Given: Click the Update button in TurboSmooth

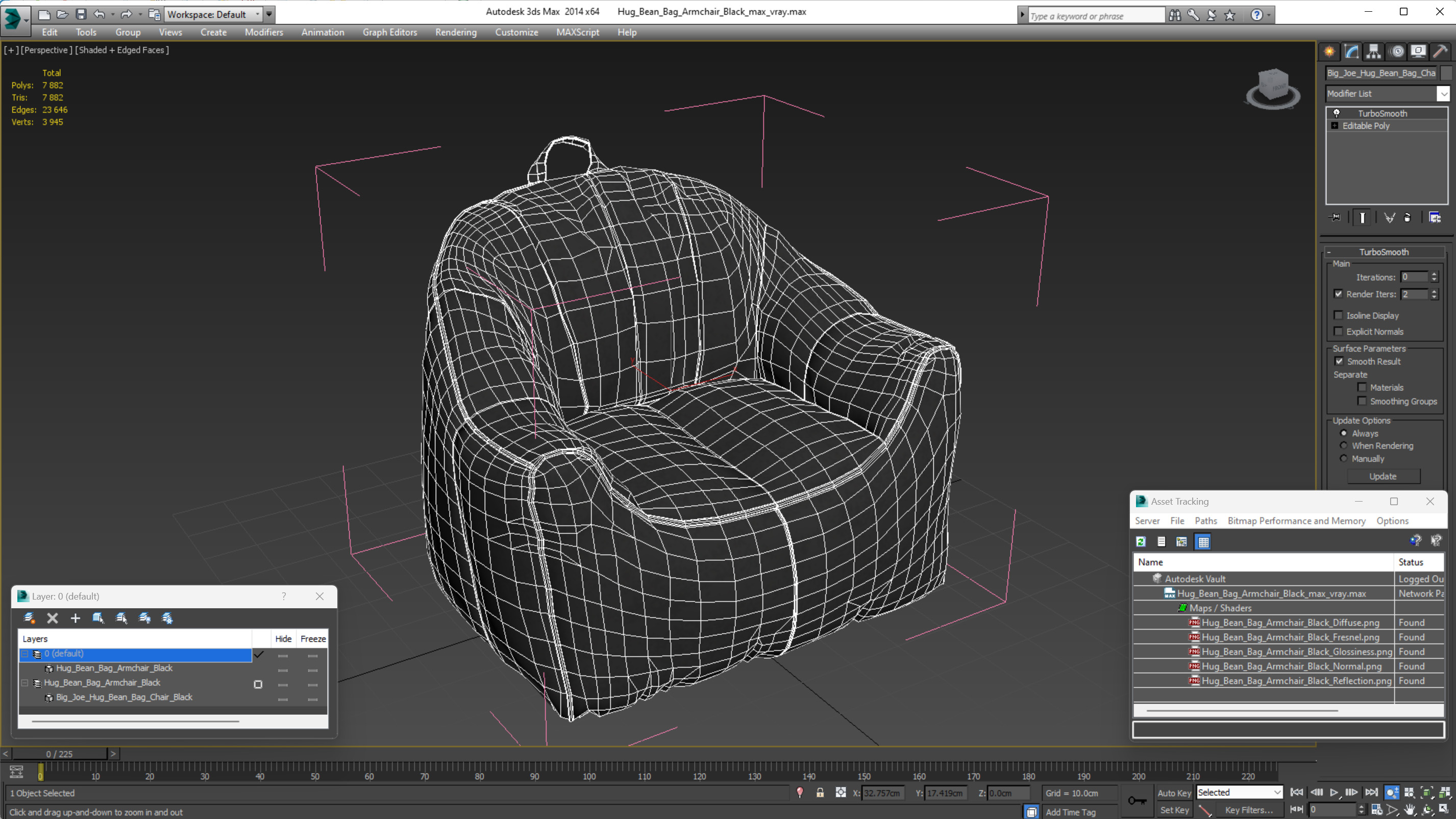Looking at the screenshot, I should point(1383,477).
